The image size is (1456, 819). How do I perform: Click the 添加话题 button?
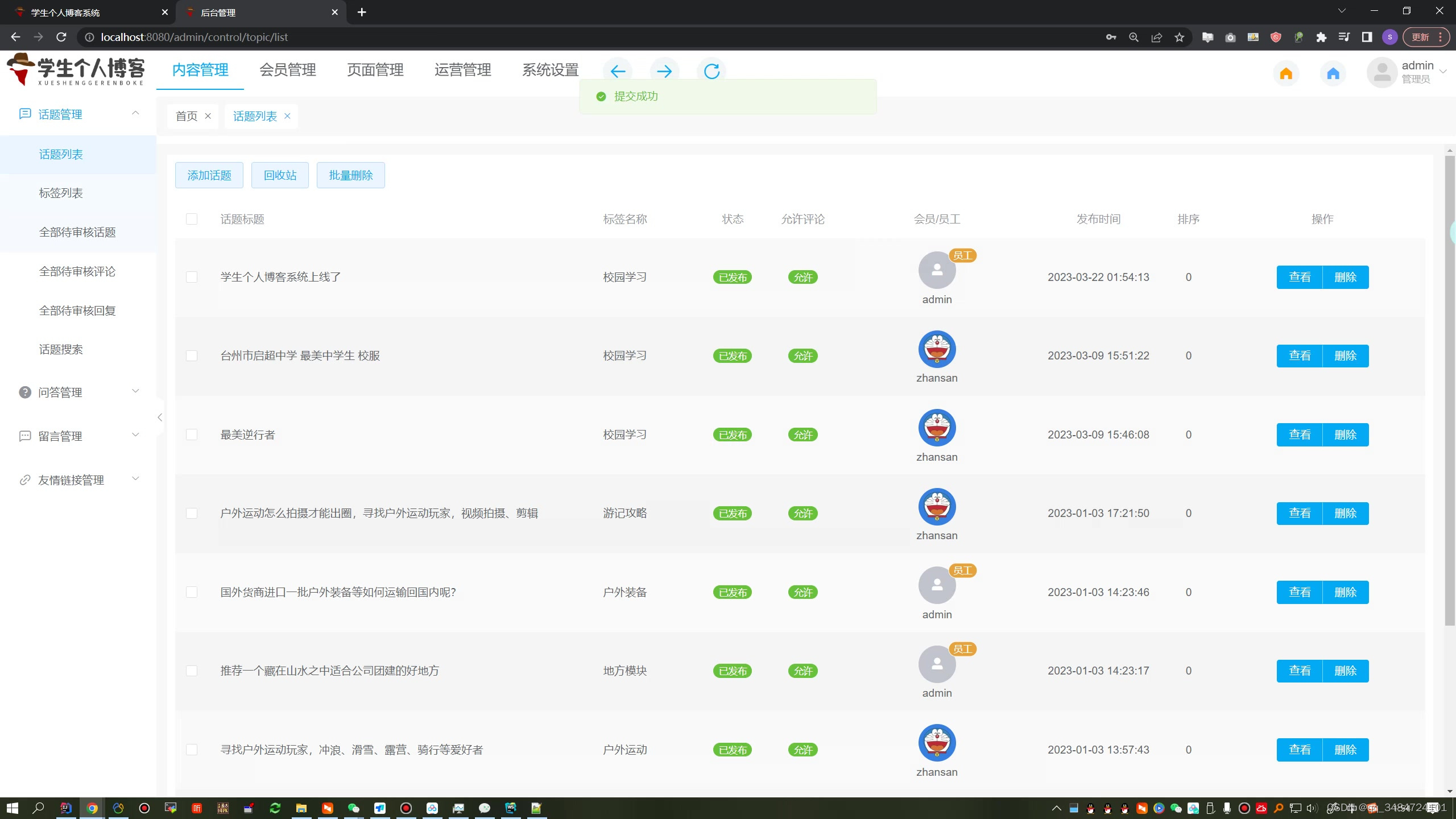(209, 175)
